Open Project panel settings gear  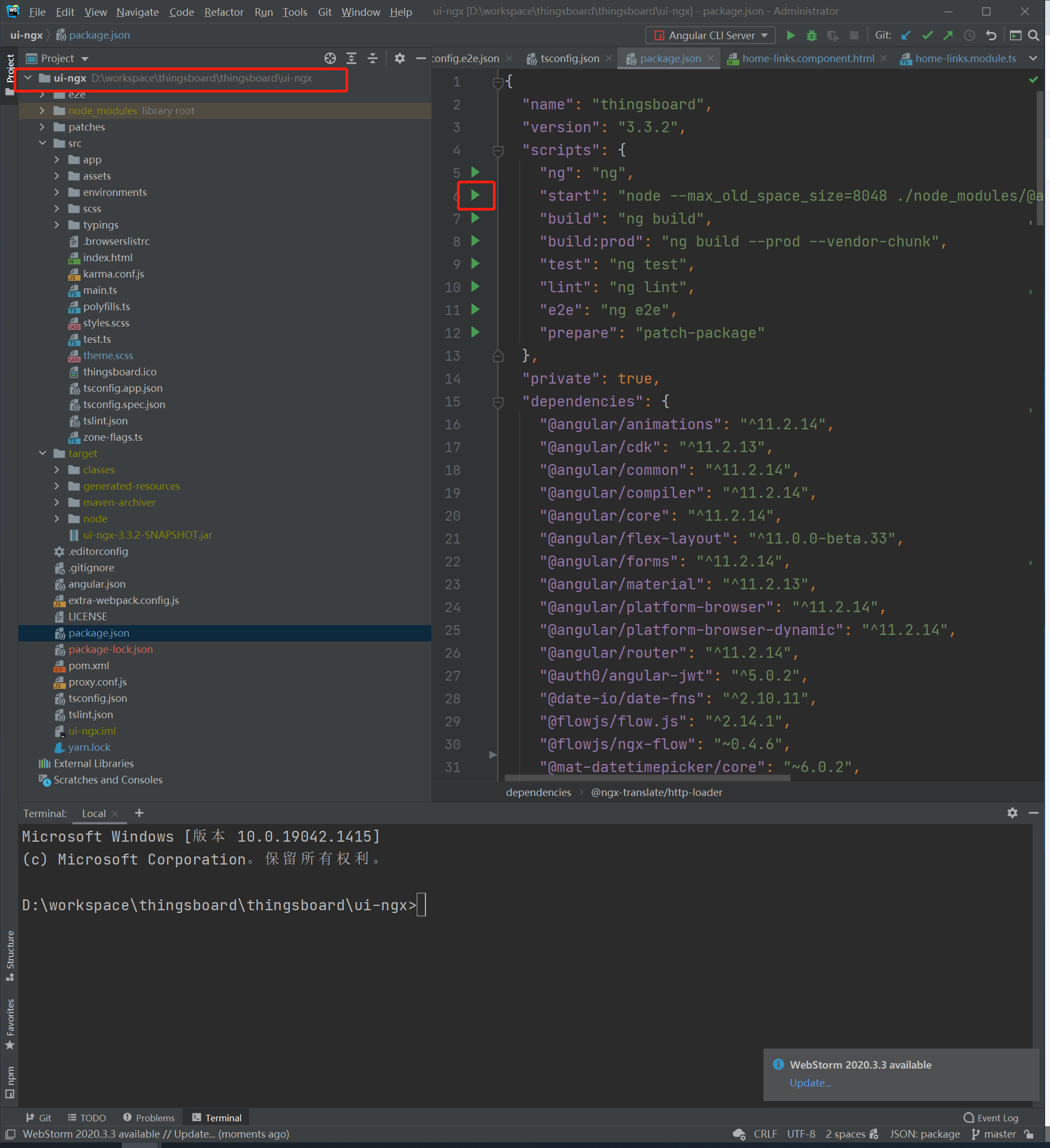click(400, 58)
